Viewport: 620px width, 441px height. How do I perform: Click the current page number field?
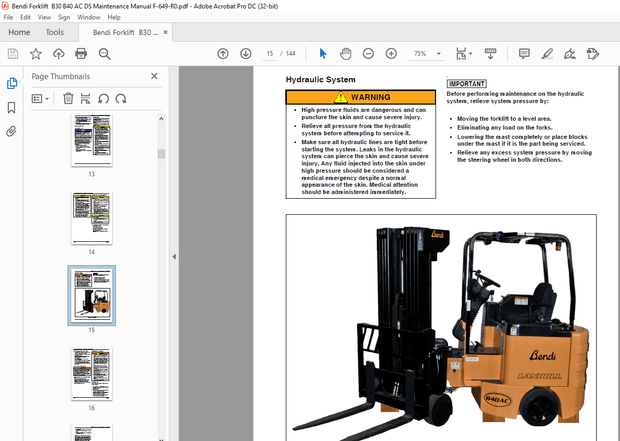tap(270, 53)
